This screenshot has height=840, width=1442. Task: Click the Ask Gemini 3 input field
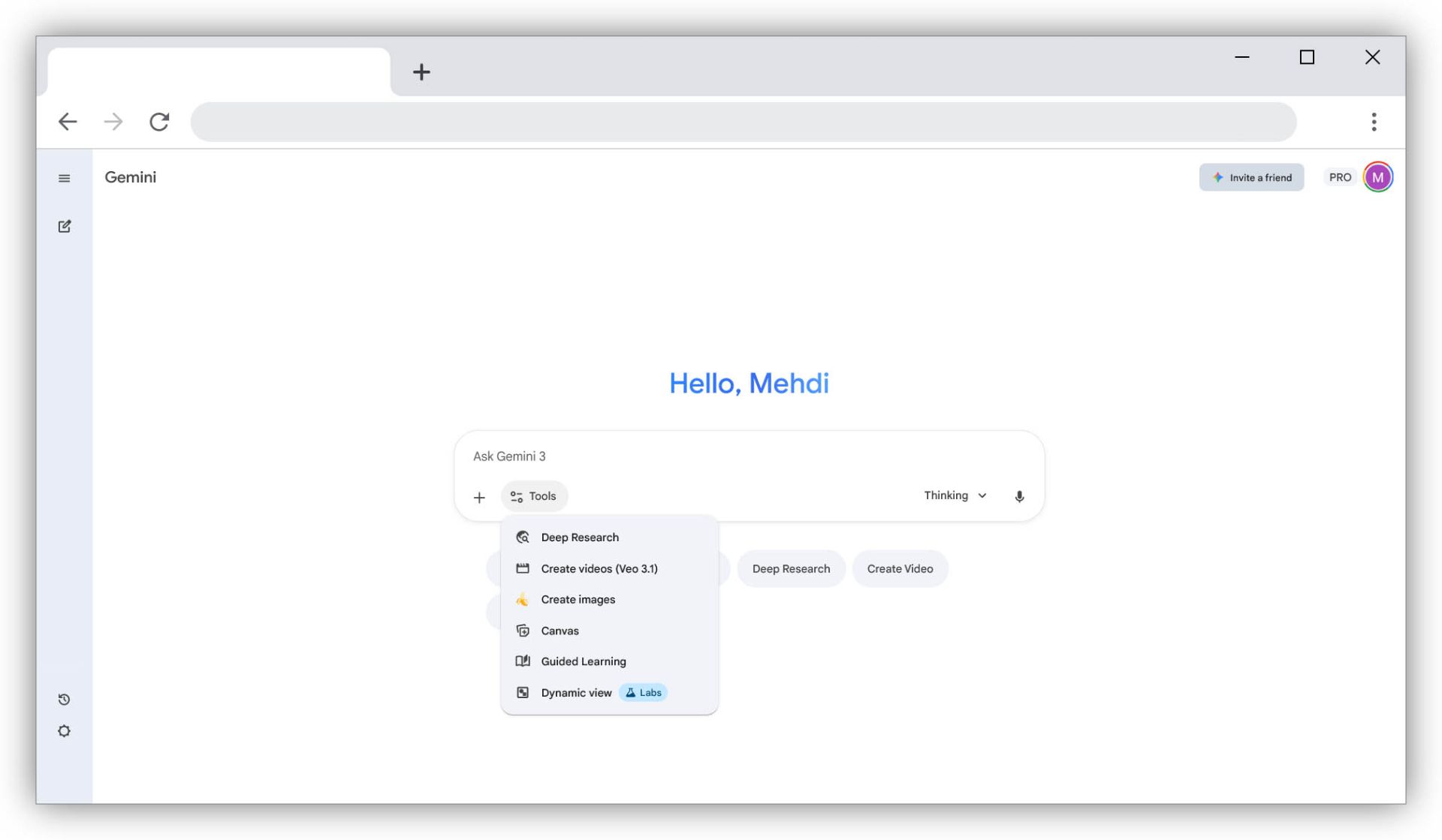[749, 456]
